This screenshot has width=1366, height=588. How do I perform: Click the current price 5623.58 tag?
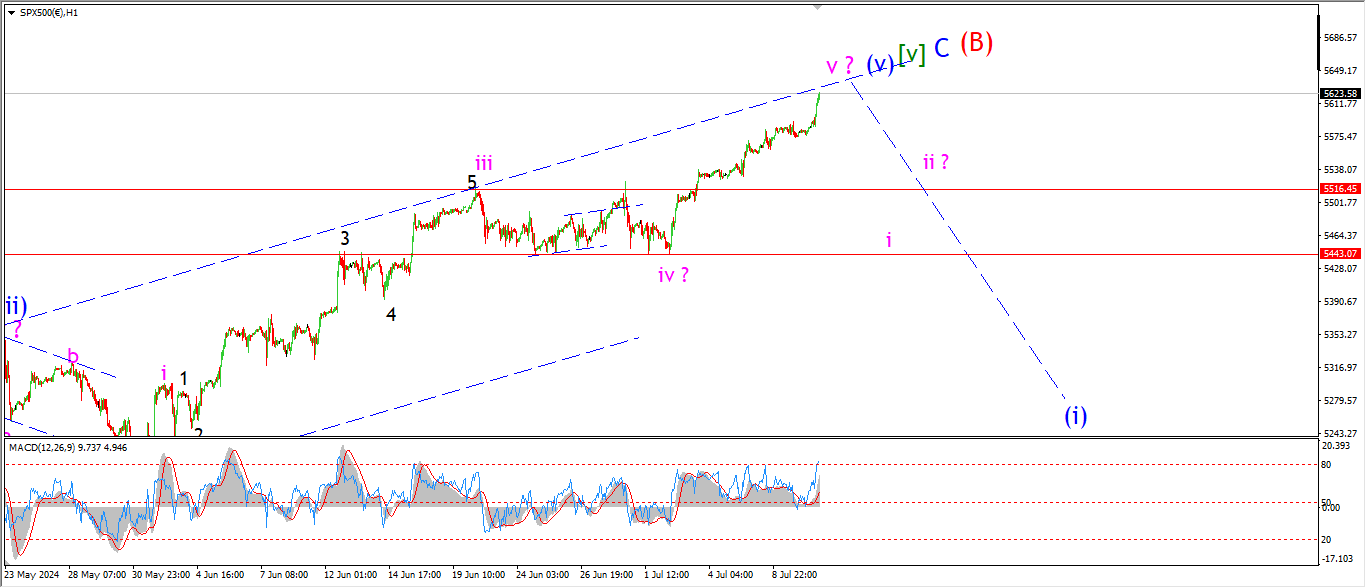coord(1339,93)
